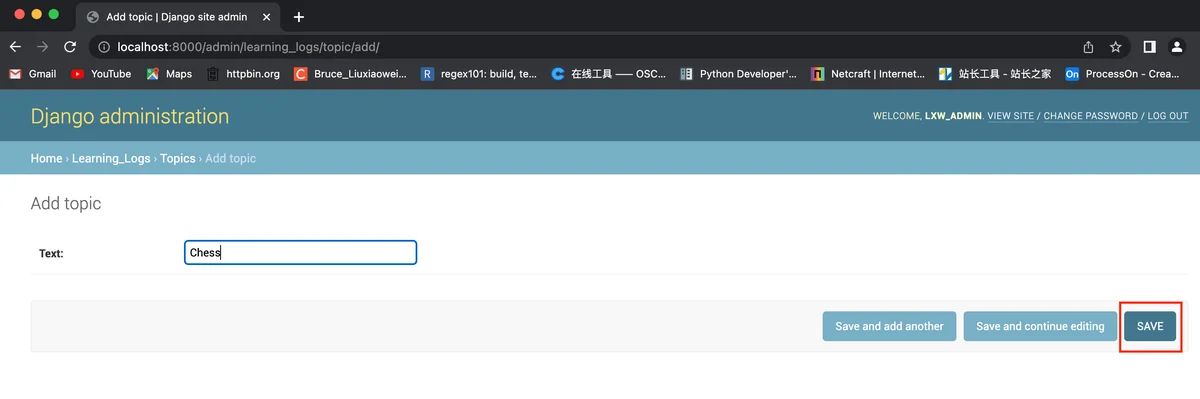Click the VIEW SITE link
The image size is (1200, 399).
1010,116
